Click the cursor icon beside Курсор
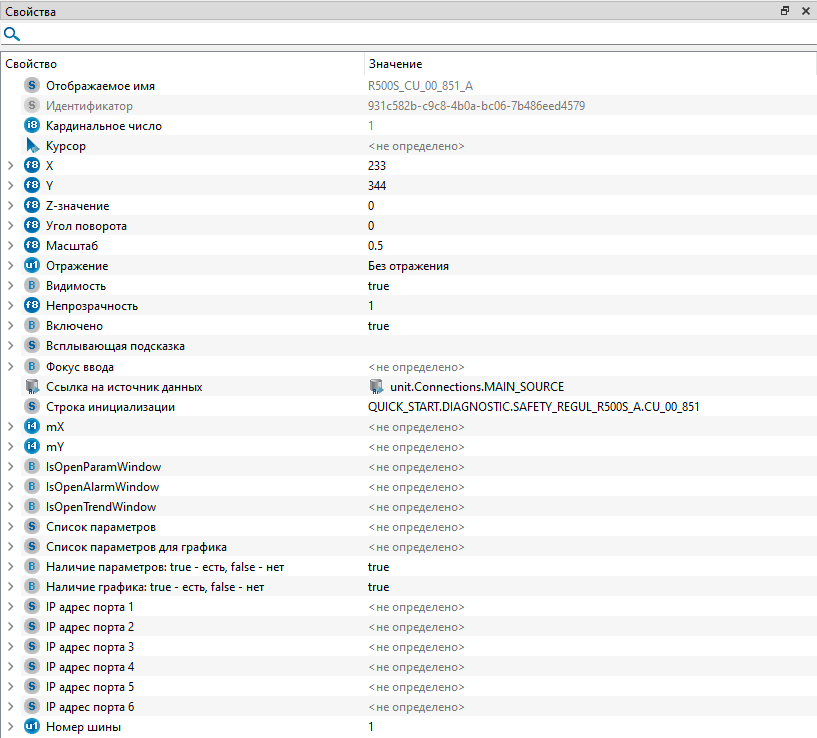The image size is (817, 738). click(32, 146)
